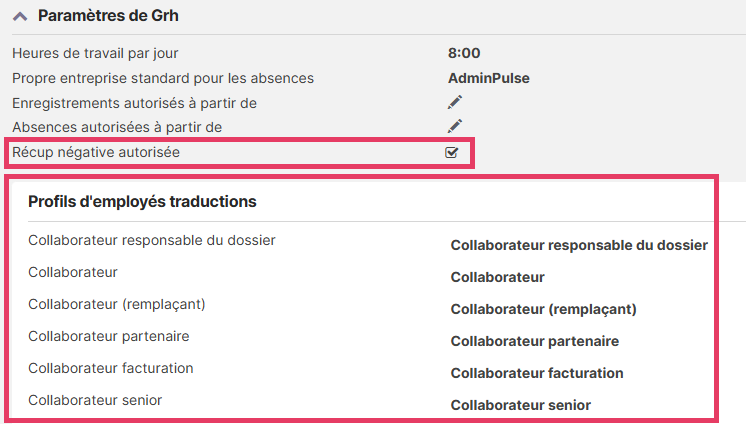Collapse the Paramètres de Grh section chevron

(x=20, y=17)
